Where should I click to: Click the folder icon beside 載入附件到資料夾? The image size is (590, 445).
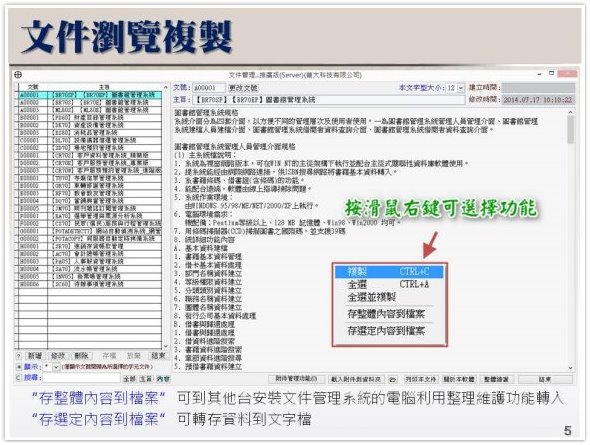coord(392,379)
